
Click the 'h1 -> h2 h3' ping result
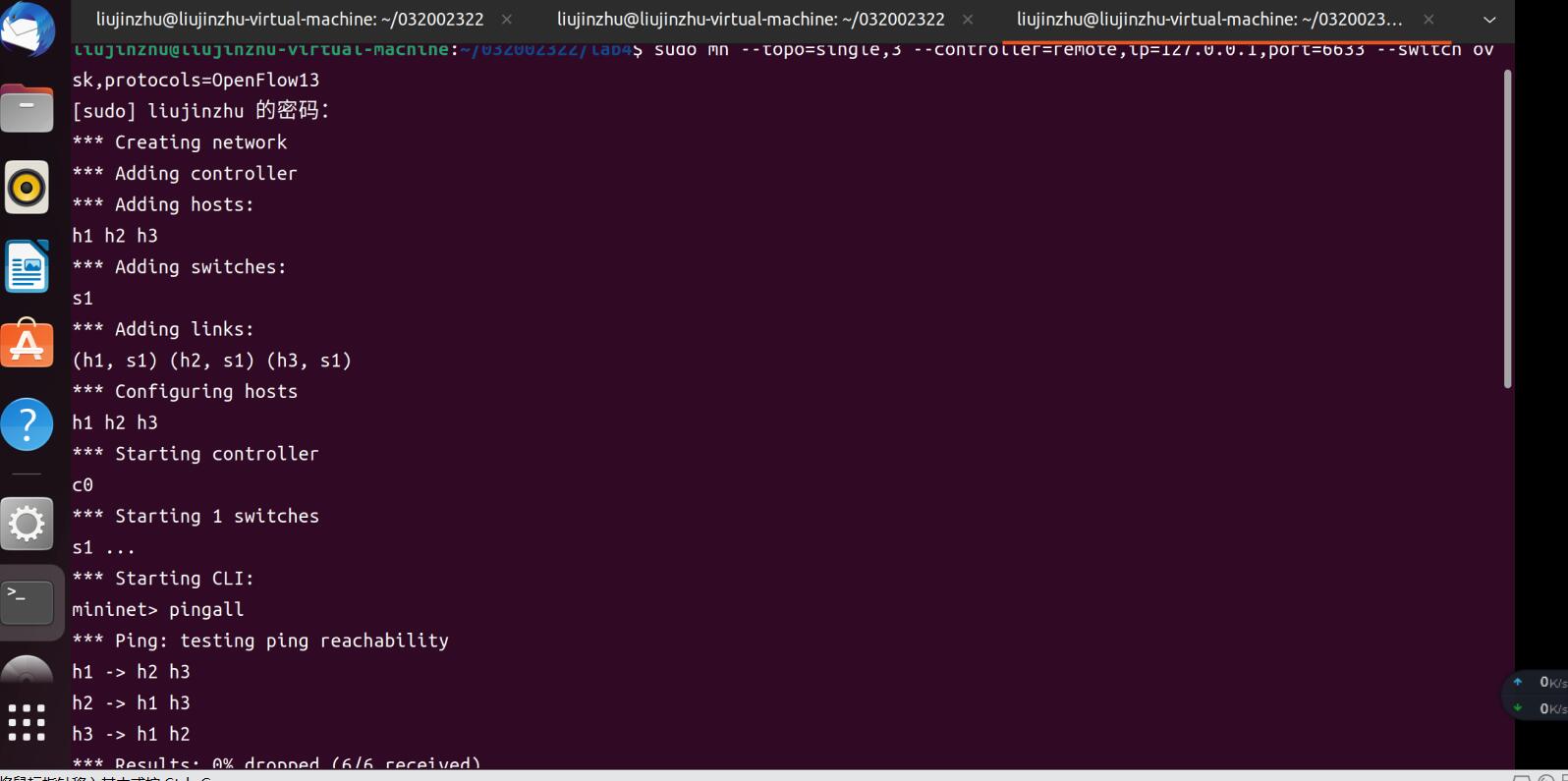(132, 672)
